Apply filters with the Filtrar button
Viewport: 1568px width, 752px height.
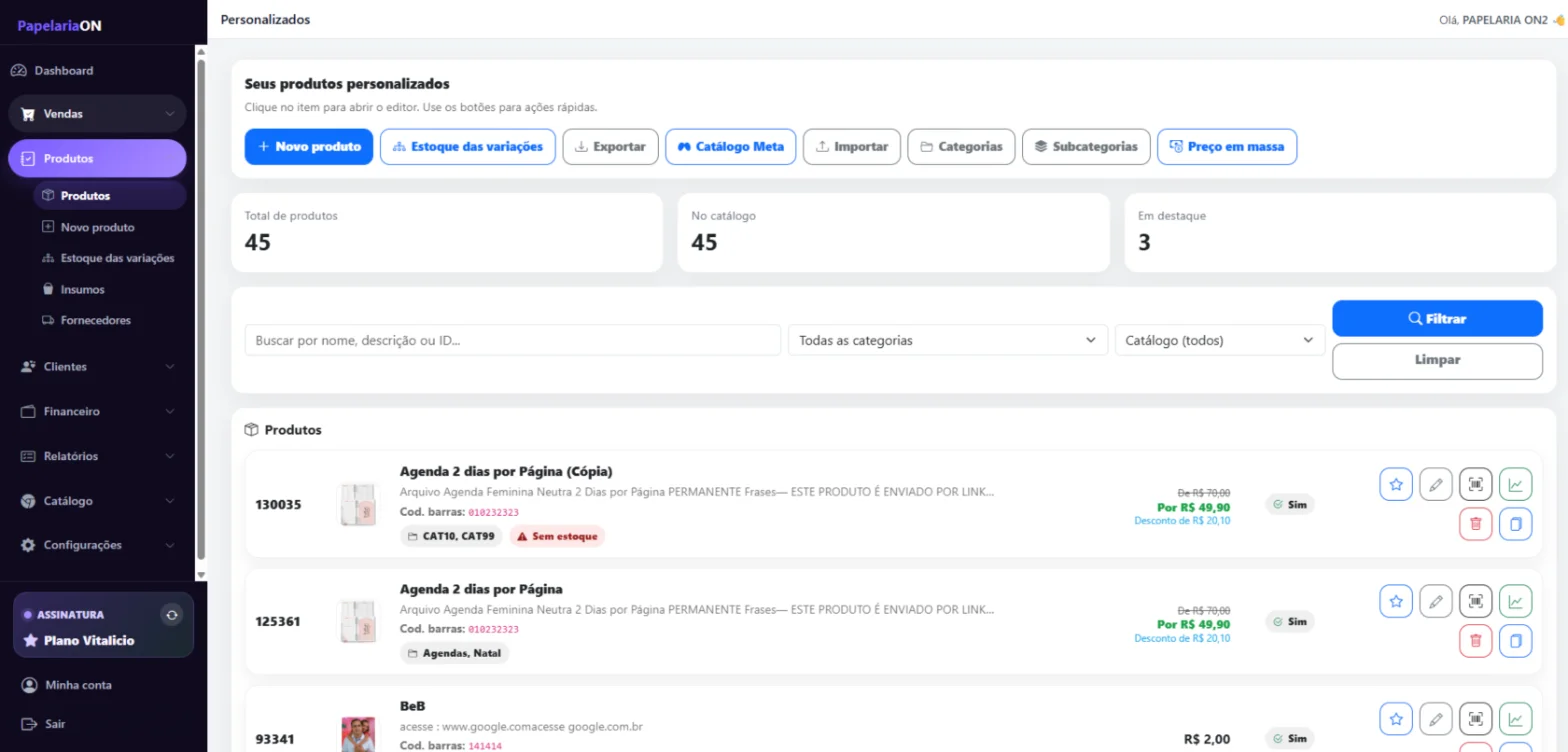(x=1437, y=318)
